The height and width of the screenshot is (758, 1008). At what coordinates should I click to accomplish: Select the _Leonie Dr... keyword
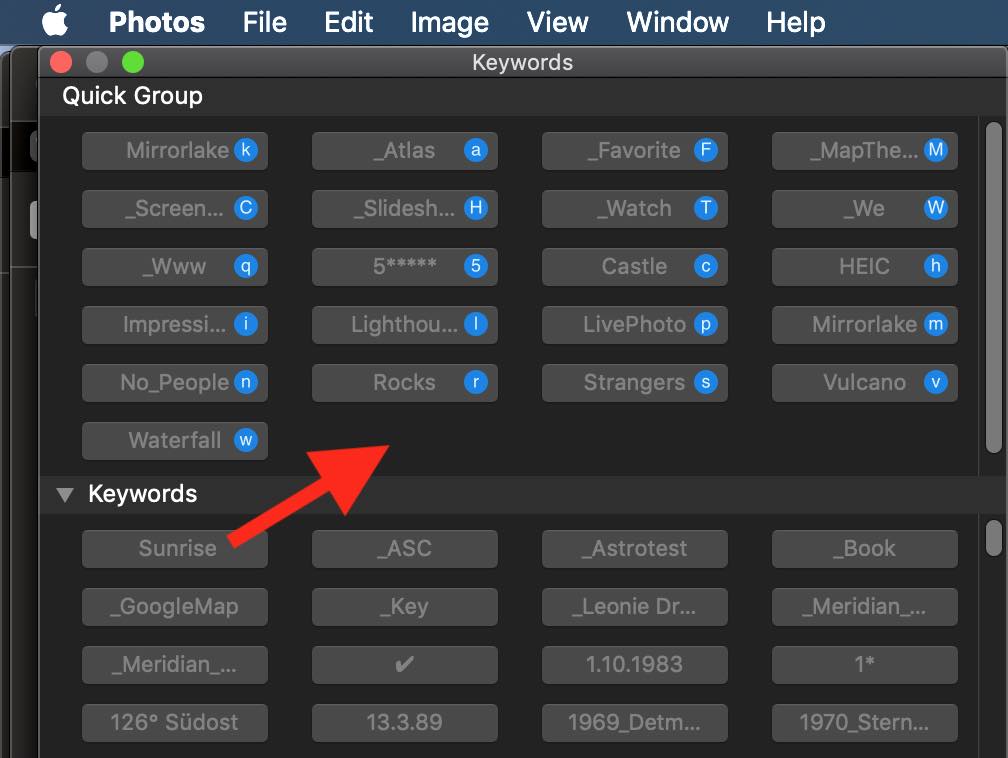tap(635, 606)
